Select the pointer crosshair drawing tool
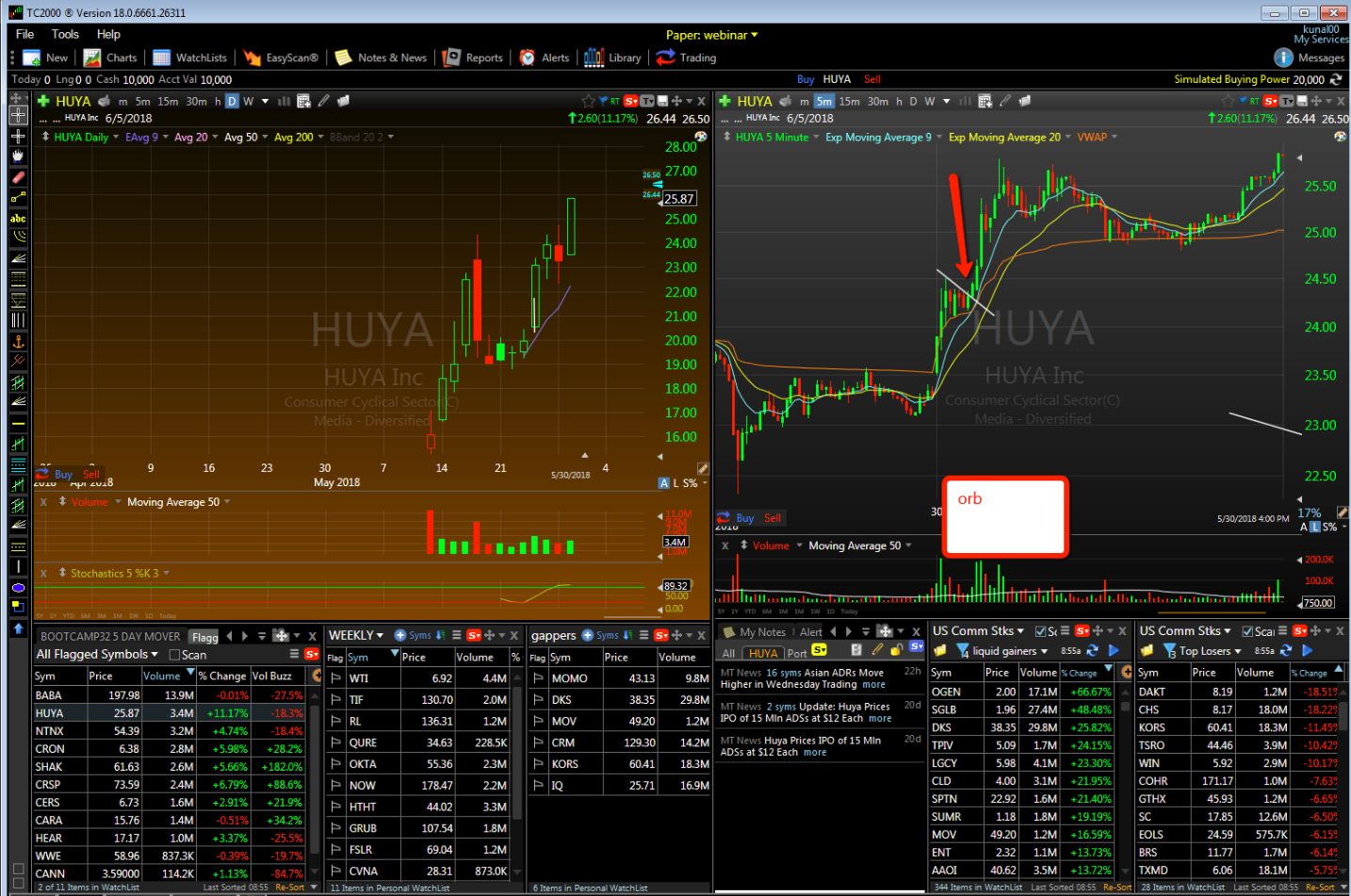The width and height of the screenshot is (1351, 896). 18,115
